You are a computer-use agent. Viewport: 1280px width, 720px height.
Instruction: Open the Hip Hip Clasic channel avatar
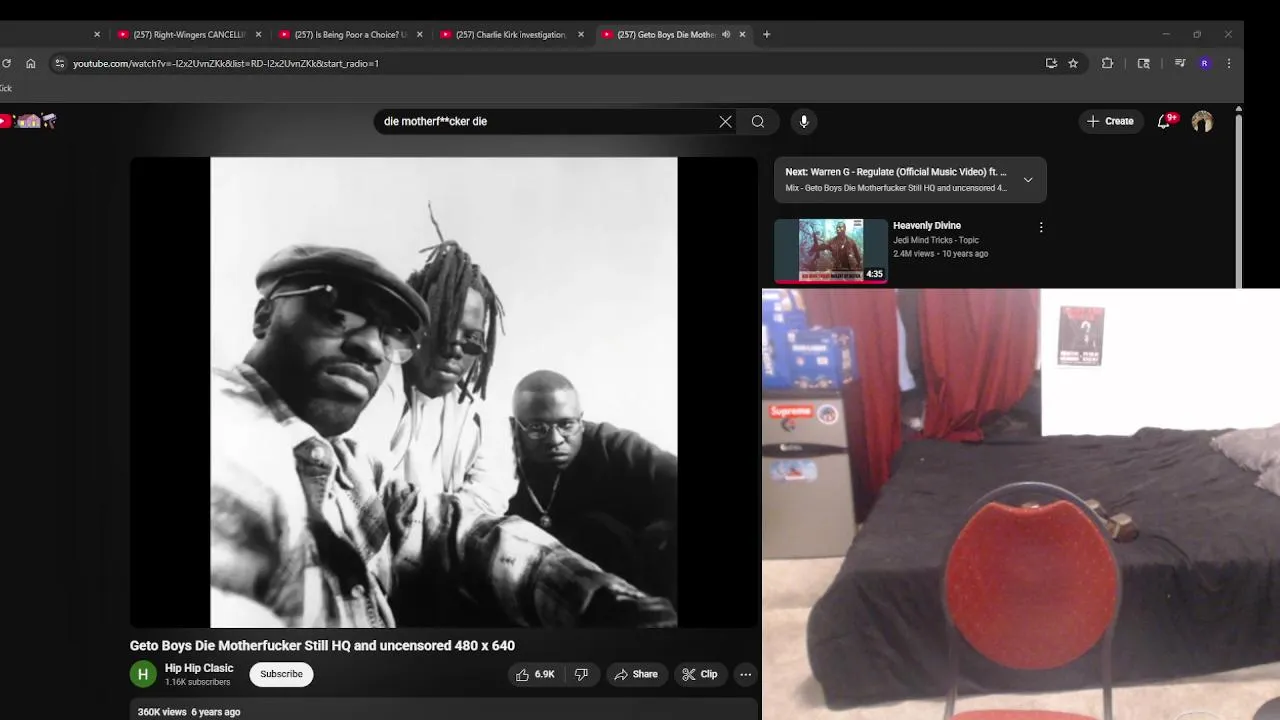pyautogui.click(x=143, y=674)
